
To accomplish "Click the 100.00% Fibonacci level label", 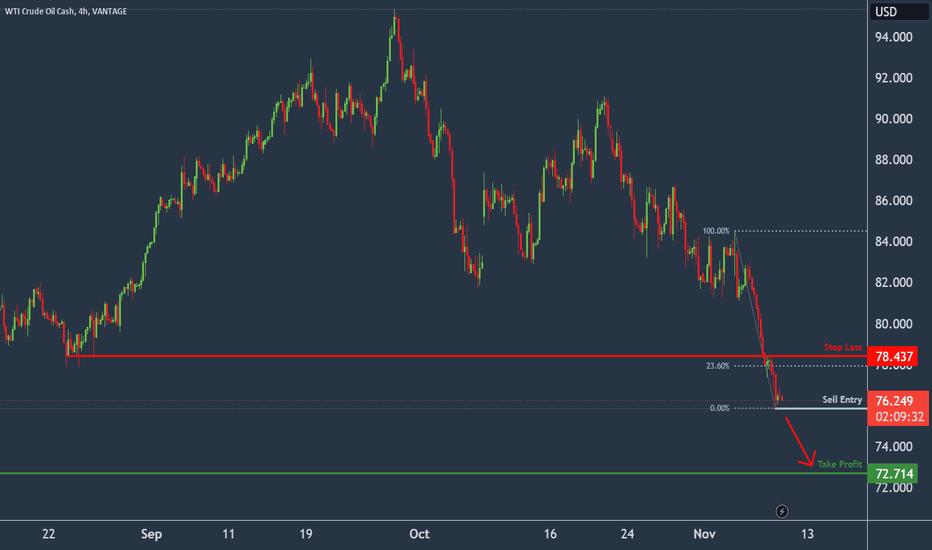I will tap(716, 231).
